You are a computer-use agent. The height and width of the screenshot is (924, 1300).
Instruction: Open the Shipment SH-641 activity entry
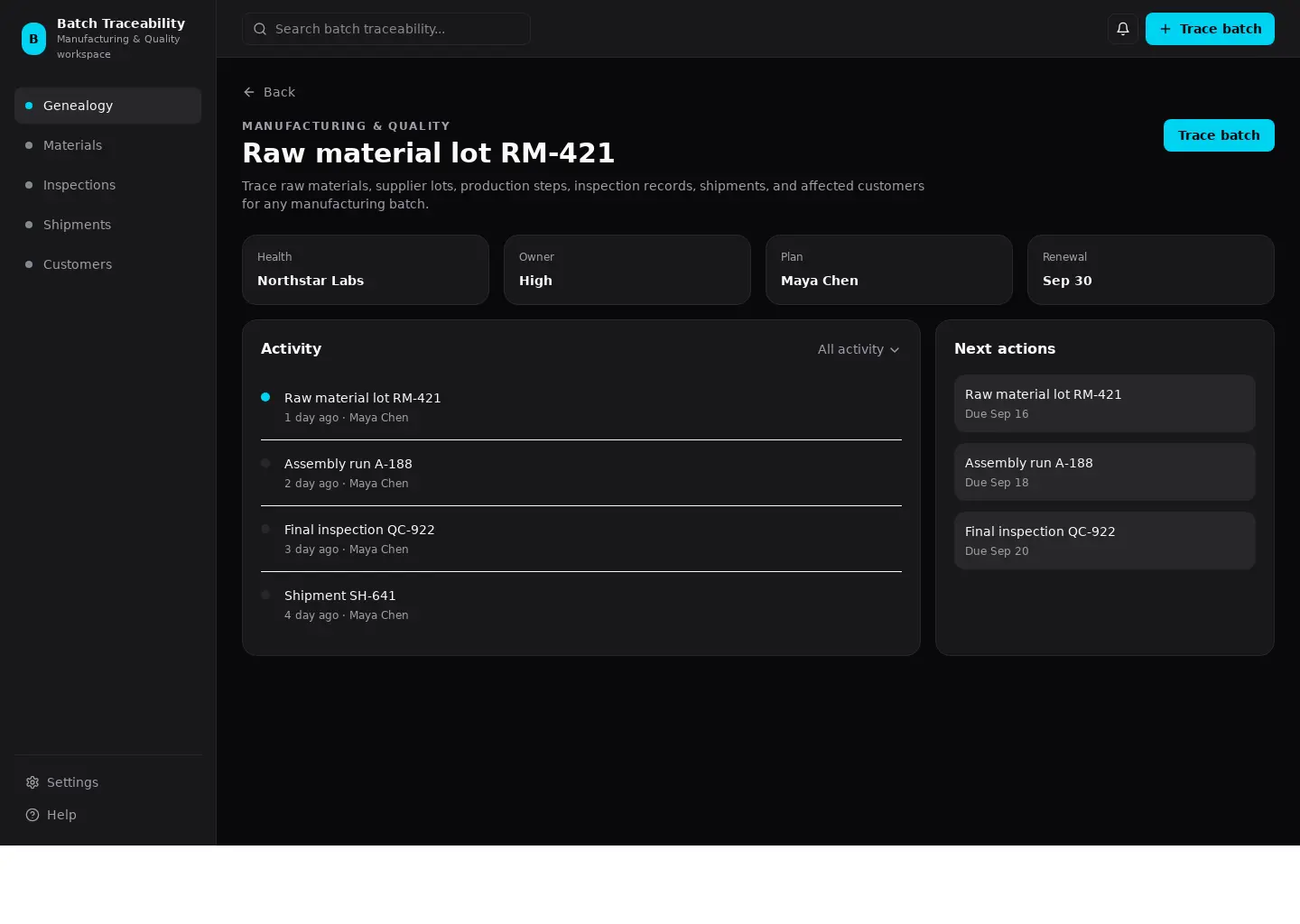click(581, 605)
